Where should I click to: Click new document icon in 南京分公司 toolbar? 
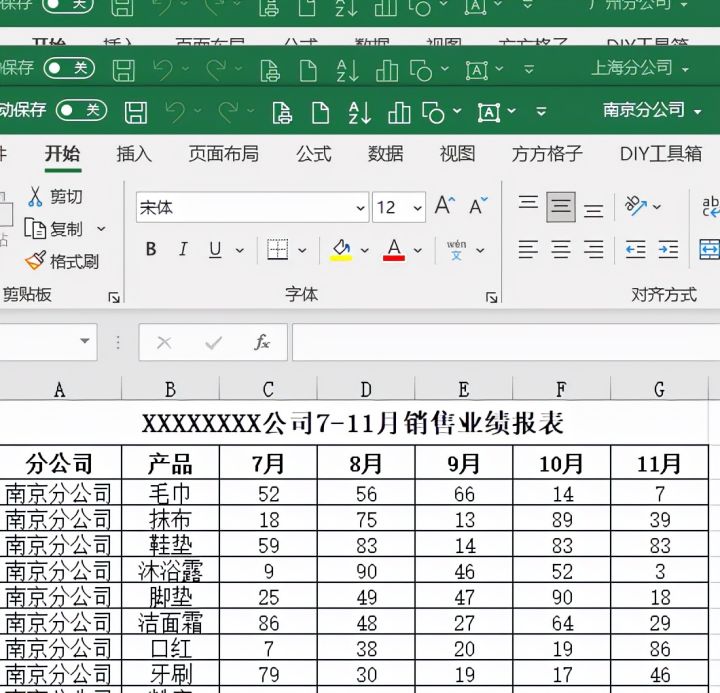click(320, 113)
